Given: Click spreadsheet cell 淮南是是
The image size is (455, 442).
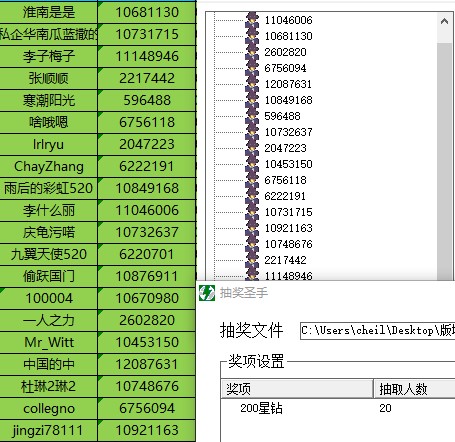Looking at the screenshot, I should click(49, 12).
